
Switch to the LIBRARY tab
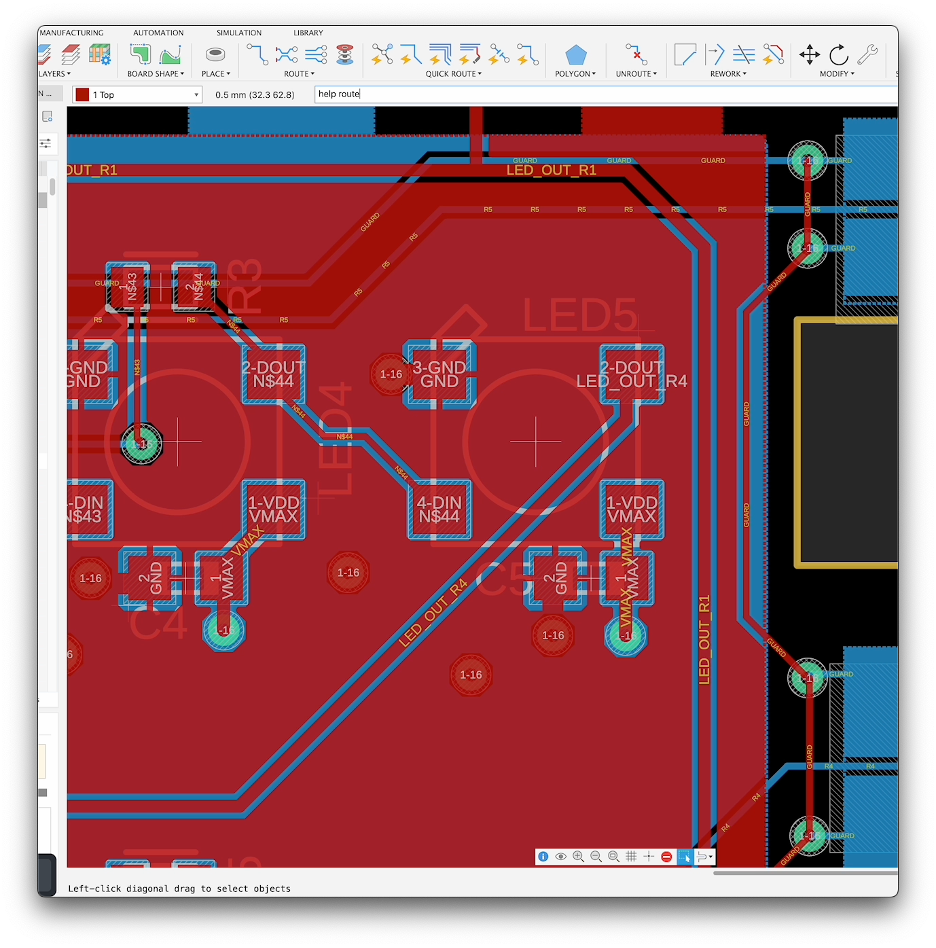(308, 33)
